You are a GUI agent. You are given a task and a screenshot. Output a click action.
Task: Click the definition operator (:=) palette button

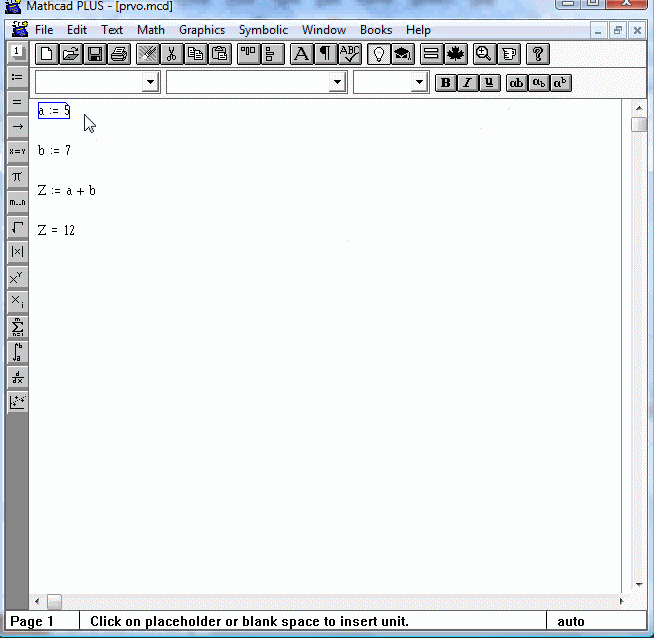(x=17, y=77)
